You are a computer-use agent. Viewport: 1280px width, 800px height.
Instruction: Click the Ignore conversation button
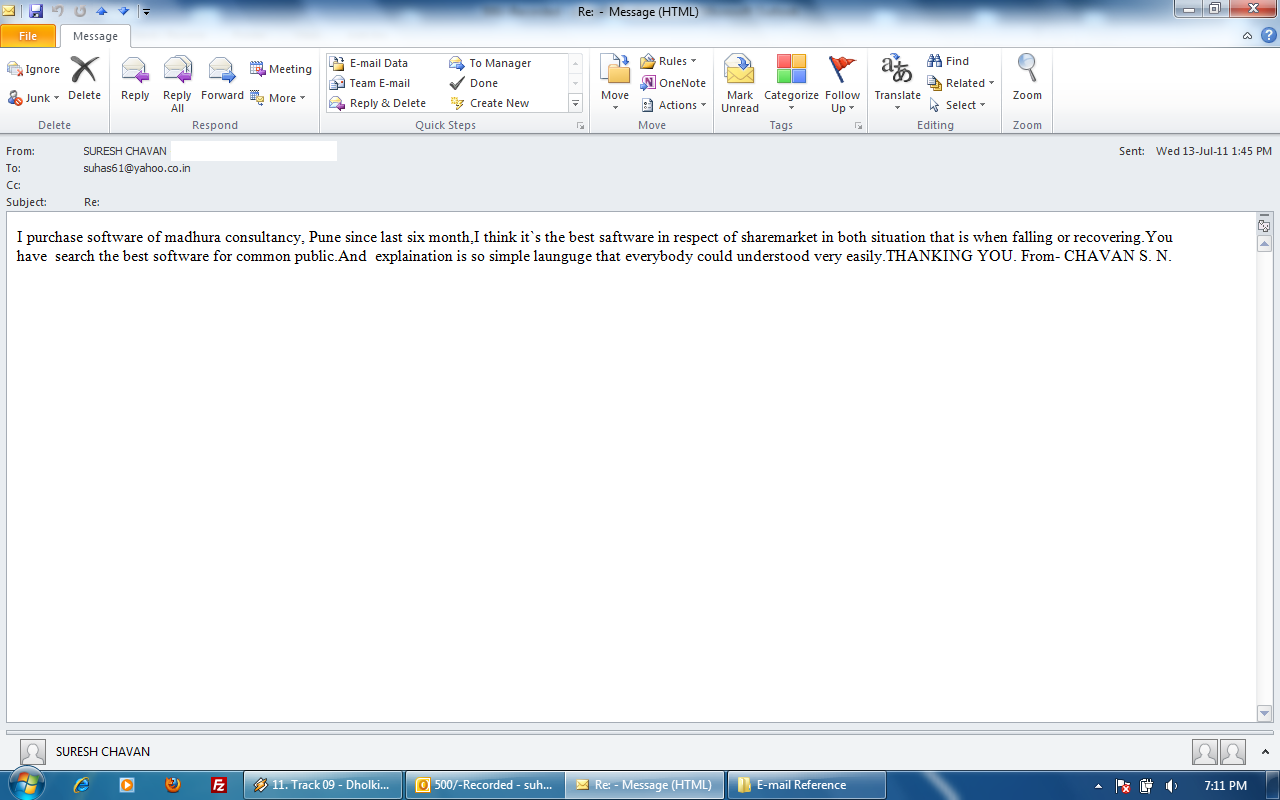pos(34,69)
